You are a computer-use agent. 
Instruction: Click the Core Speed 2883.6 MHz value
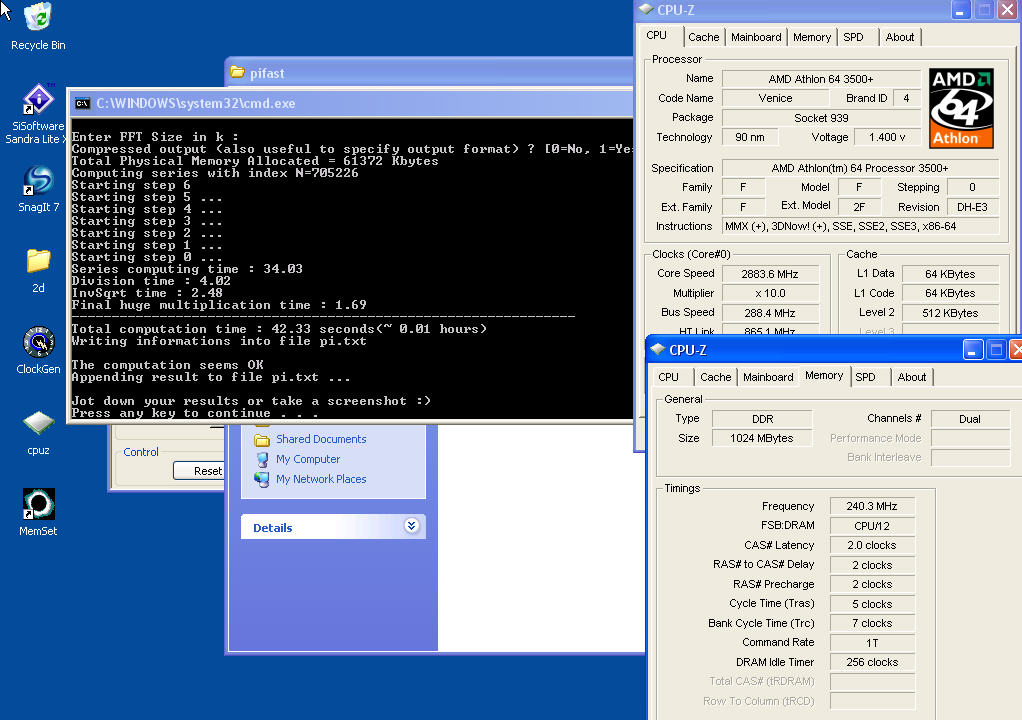click(x=770, y=274)
